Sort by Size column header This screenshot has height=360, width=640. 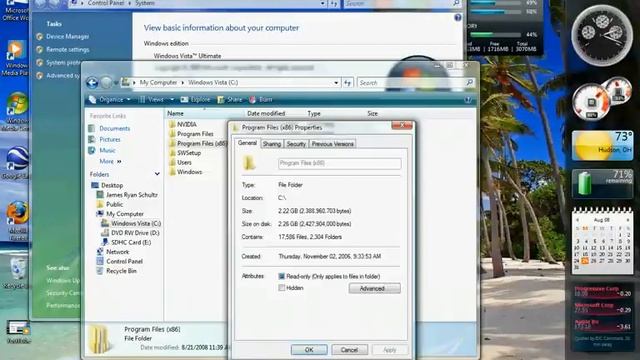(x=372, y=113)
